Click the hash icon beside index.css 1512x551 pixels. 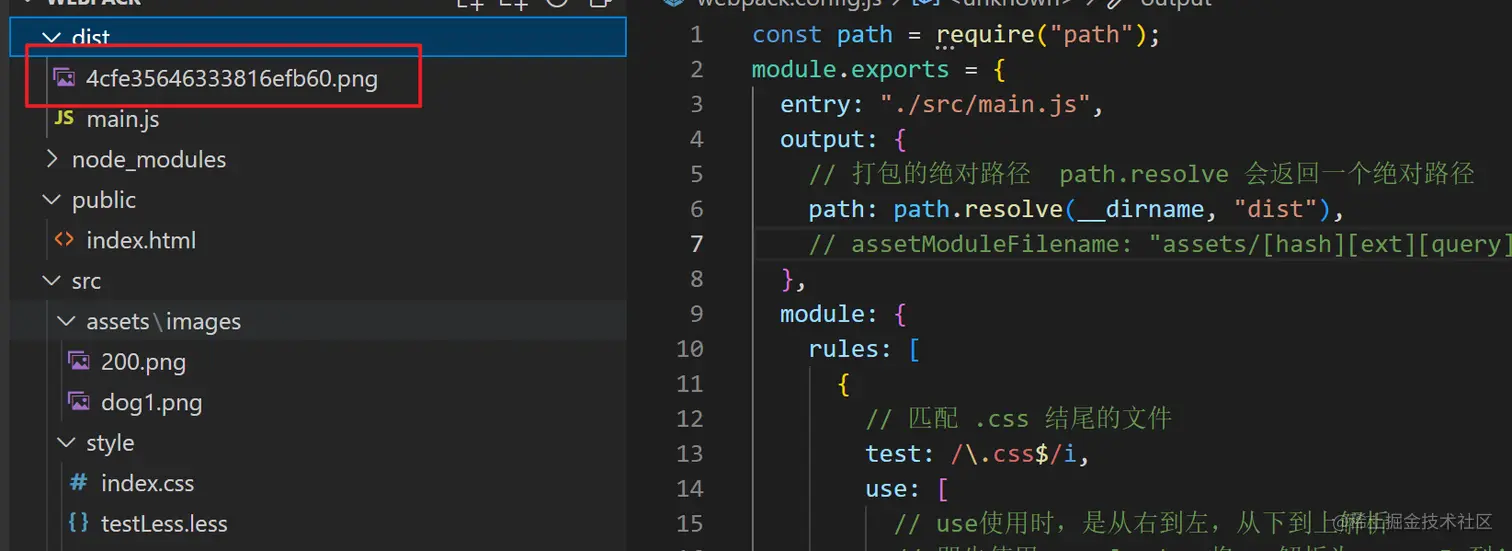click(x=78, y=483)
